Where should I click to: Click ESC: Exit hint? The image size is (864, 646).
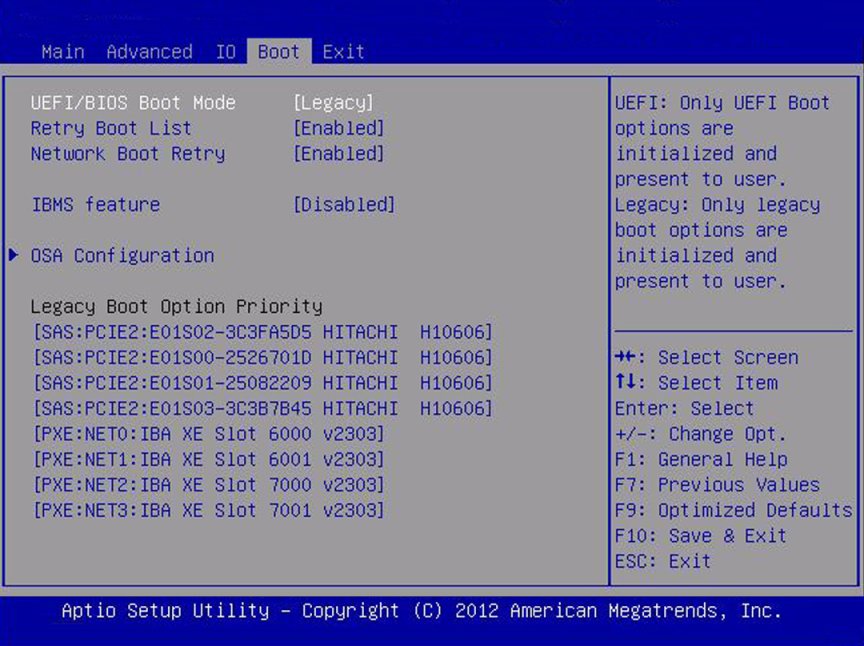point(663,562)
